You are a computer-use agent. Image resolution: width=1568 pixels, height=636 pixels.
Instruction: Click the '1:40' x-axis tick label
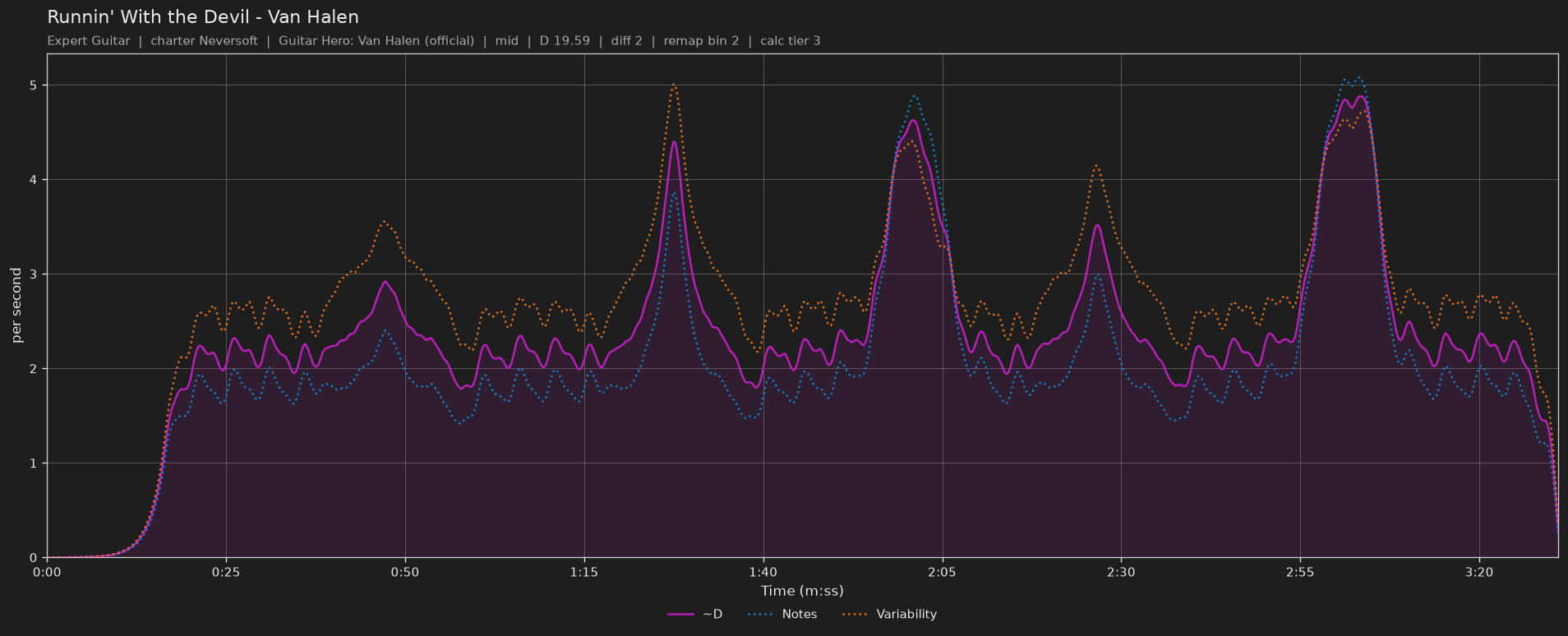point(763,572)
